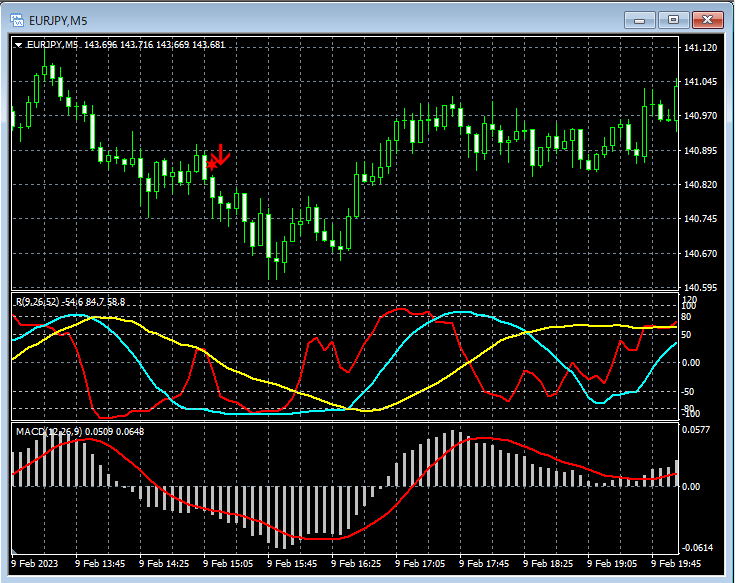This screenshot has width=736, height=583.
Task: Click the OHLC price values beside EURJPY,M5
Action: pos(155,44)
